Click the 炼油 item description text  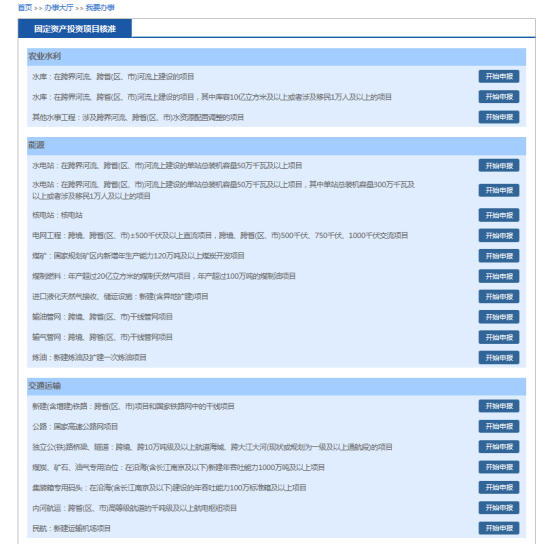coord(89,357)
